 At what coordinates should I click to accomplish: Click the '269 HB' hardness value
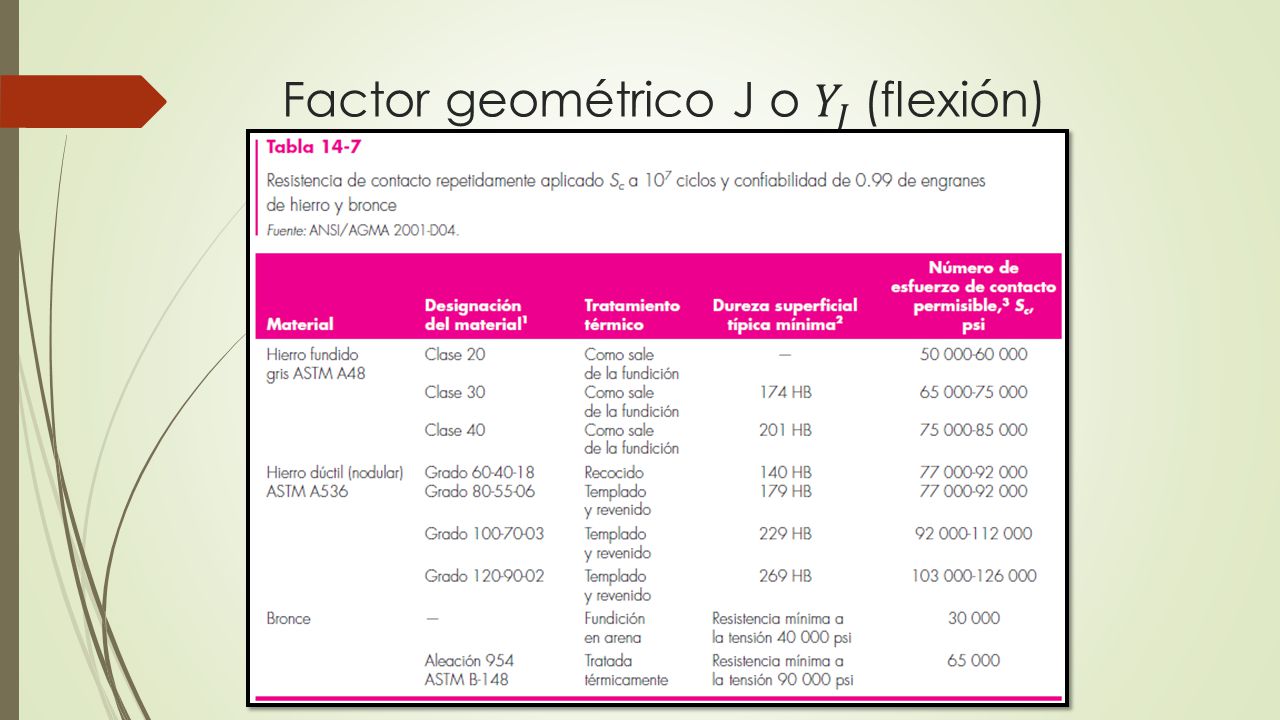[x=786, y=576]
